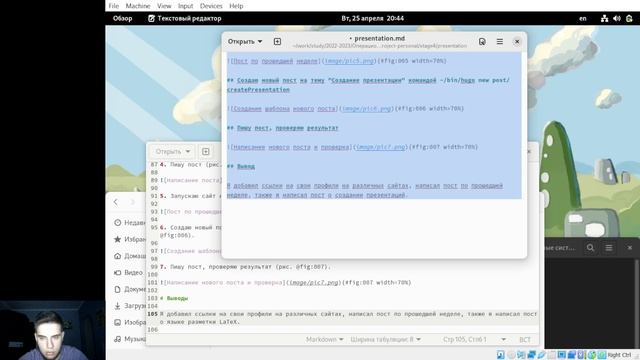Click the save document icon in presentation.md window
The height and width of the screenshot is (360, 640).
click(482, 41)
